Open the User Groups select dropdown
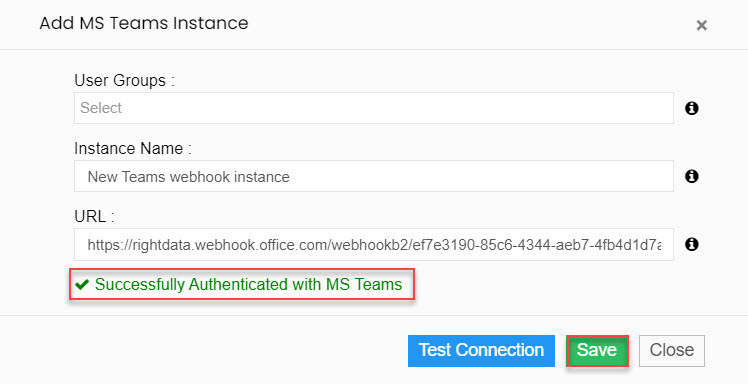The image size is (748, 384). pyautogui.click(x=374, y=108)
